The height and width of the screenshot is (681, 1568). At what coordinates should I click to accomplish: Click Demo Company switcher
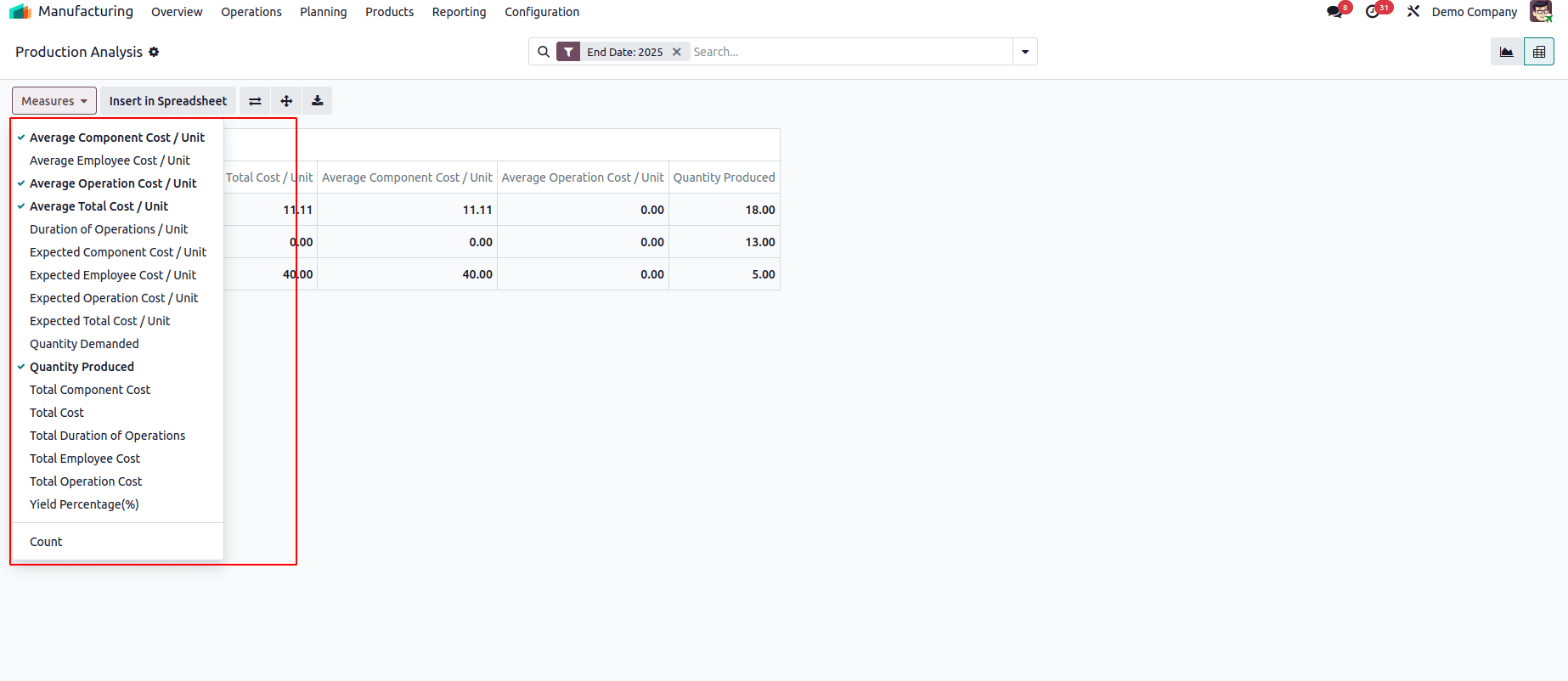point(1475,12)
